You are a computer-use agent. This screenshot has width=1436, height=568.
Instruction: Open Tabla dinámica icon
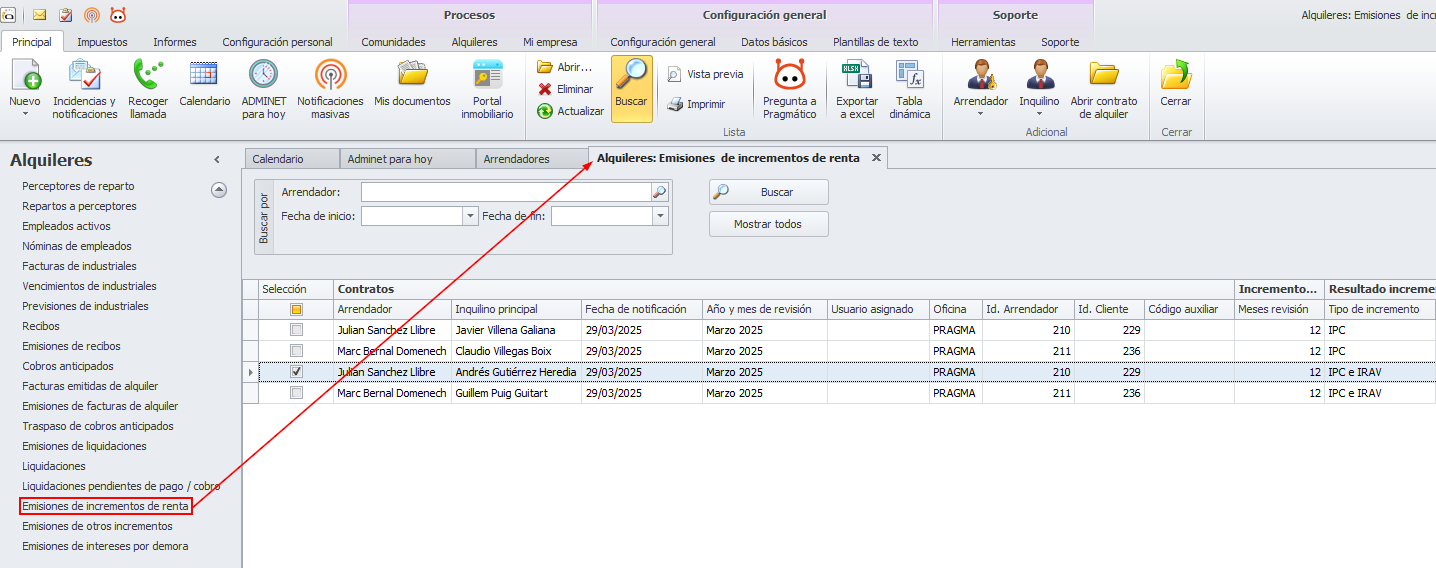[x=909, y=76]
